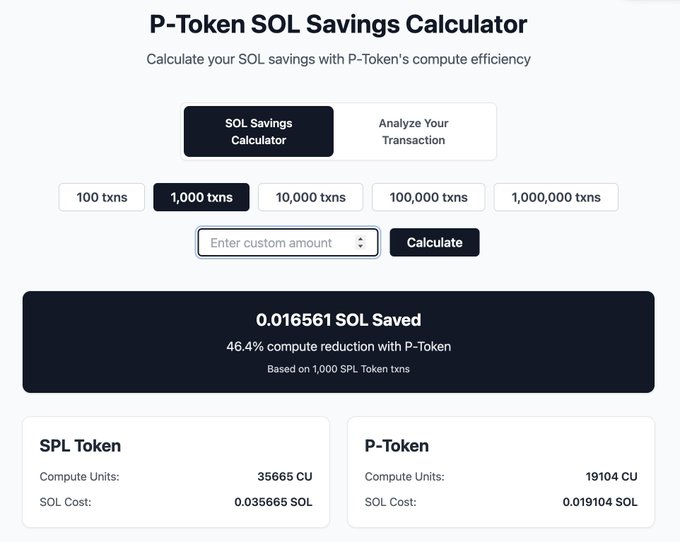The width and height of the screenshot is (680, 542).
Task: Click the 35665 CU compute units value
Action: click(x=285, y=477)
